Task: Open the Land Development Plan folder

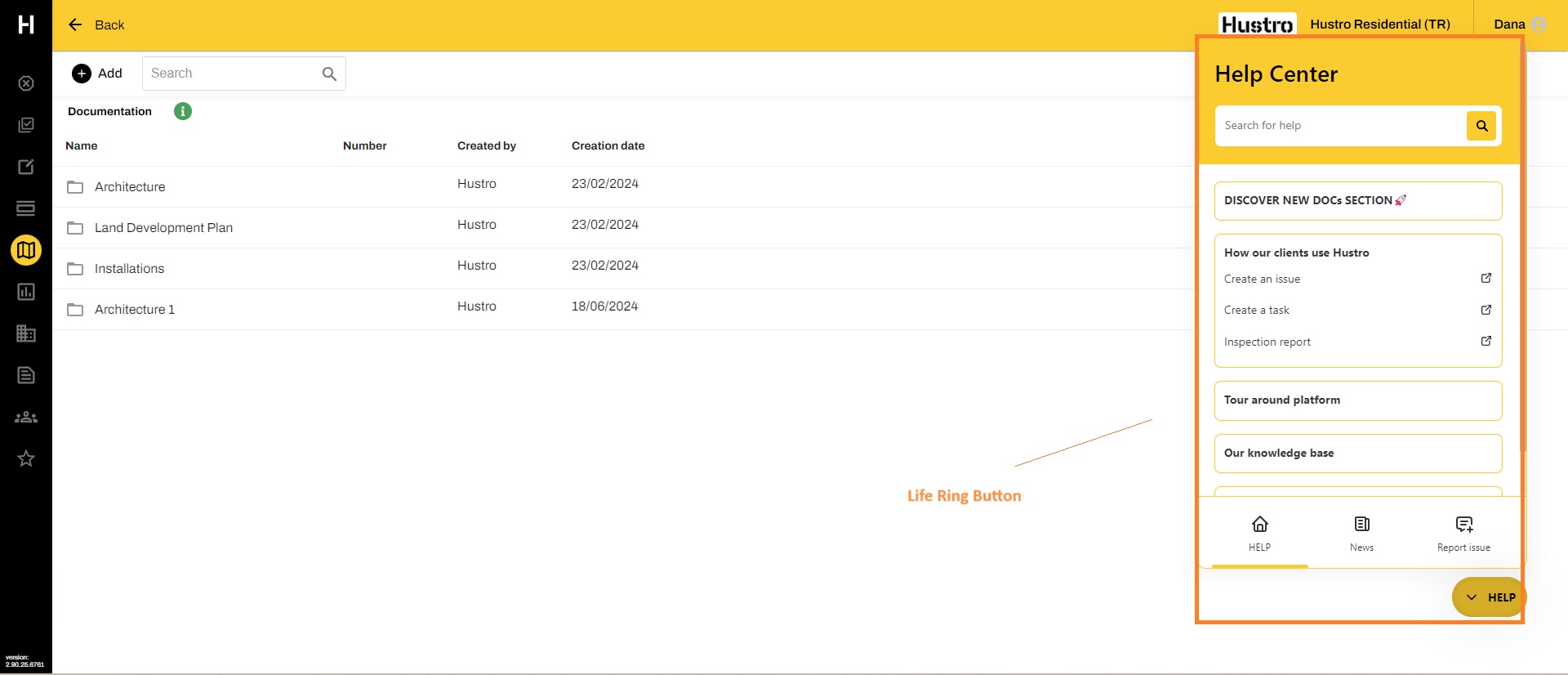Action: click(x=163, y=228)
